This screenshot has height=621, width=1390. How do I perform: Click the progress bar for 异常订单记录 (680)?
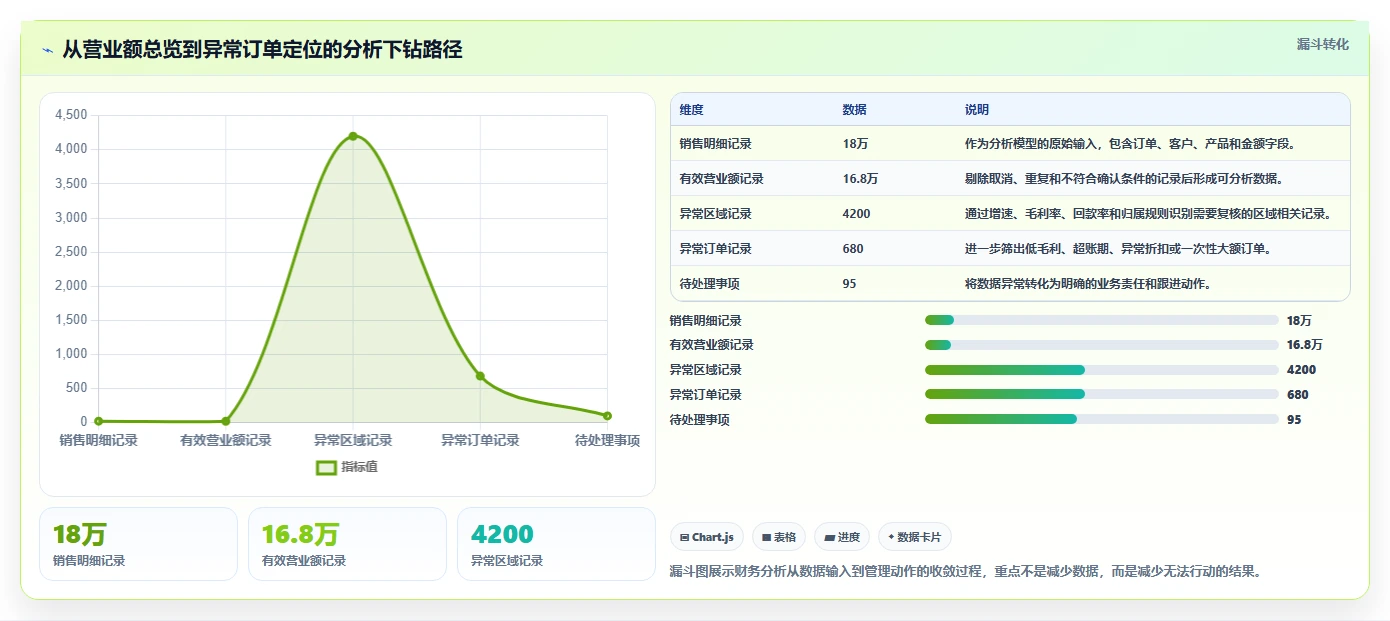pyautogui.click(x=1102, y=395)
